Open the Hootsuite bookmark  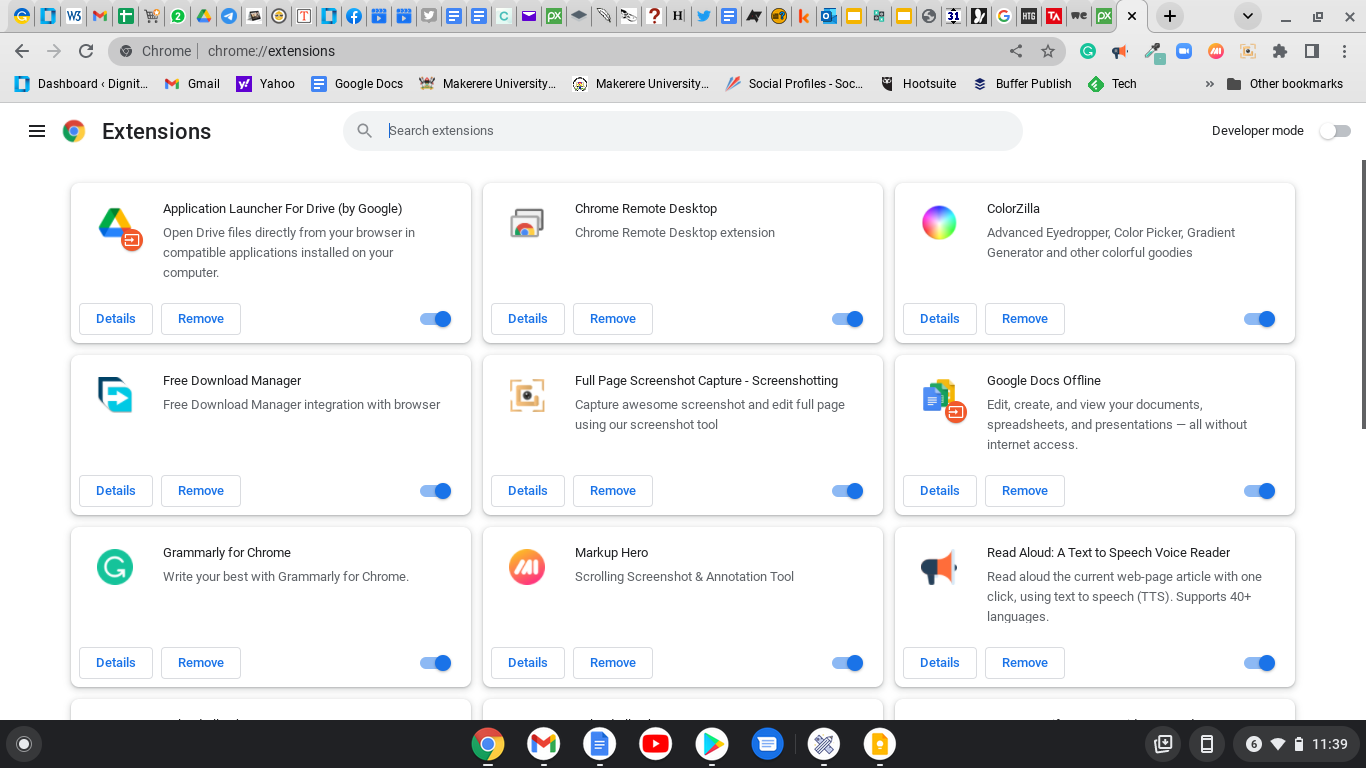click(918, 84)
